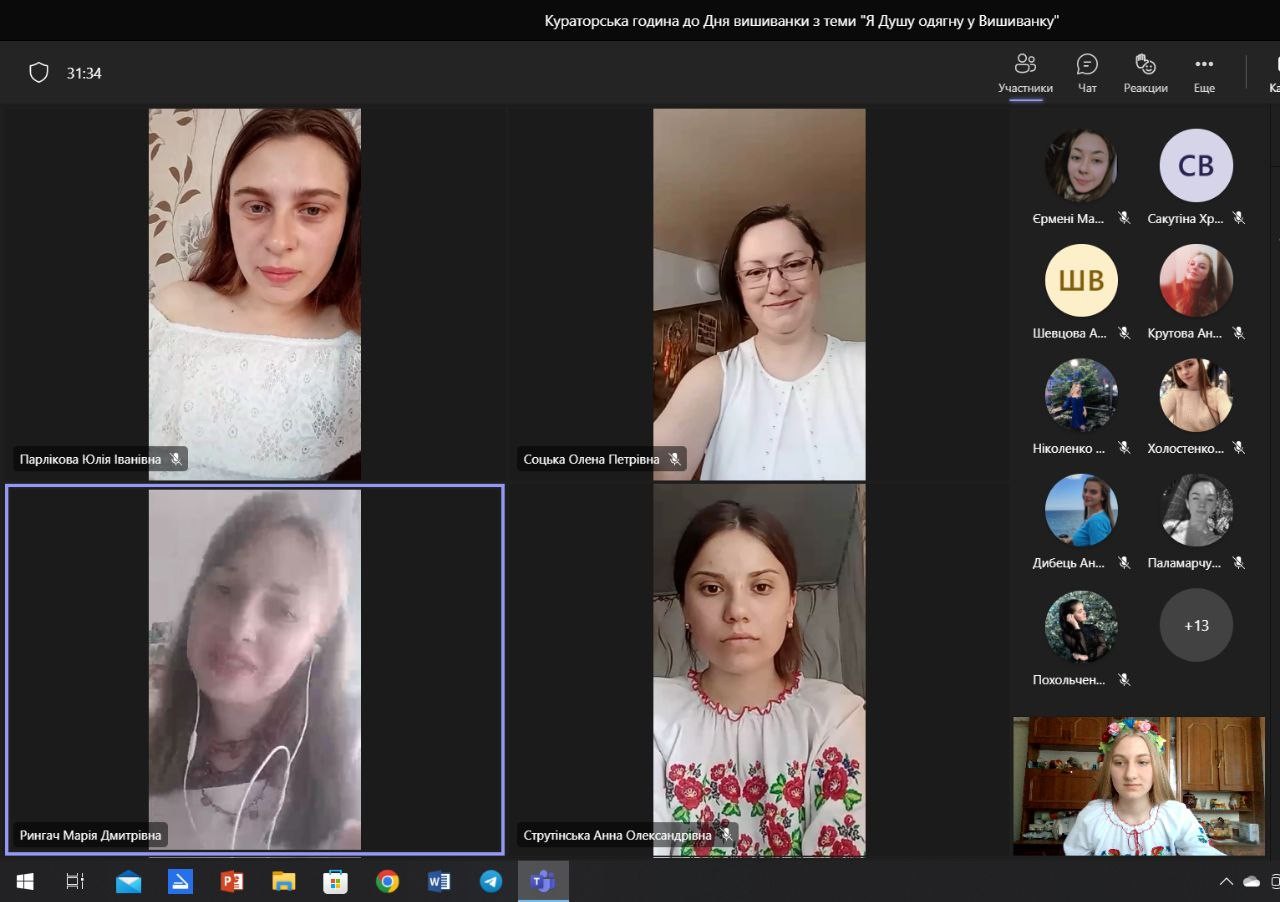Image resolution: width=1280 pixels, height=902 pixels.
Task: Switch to Microsoft Teams taskbar icon
Action: [x=543, y=881]
